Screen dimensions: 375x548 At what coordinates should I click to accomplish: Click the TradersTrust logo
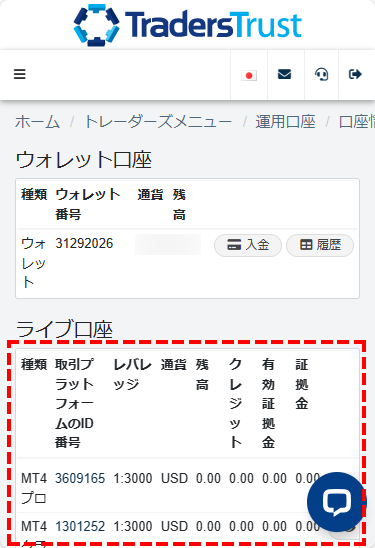click(187, 24)
